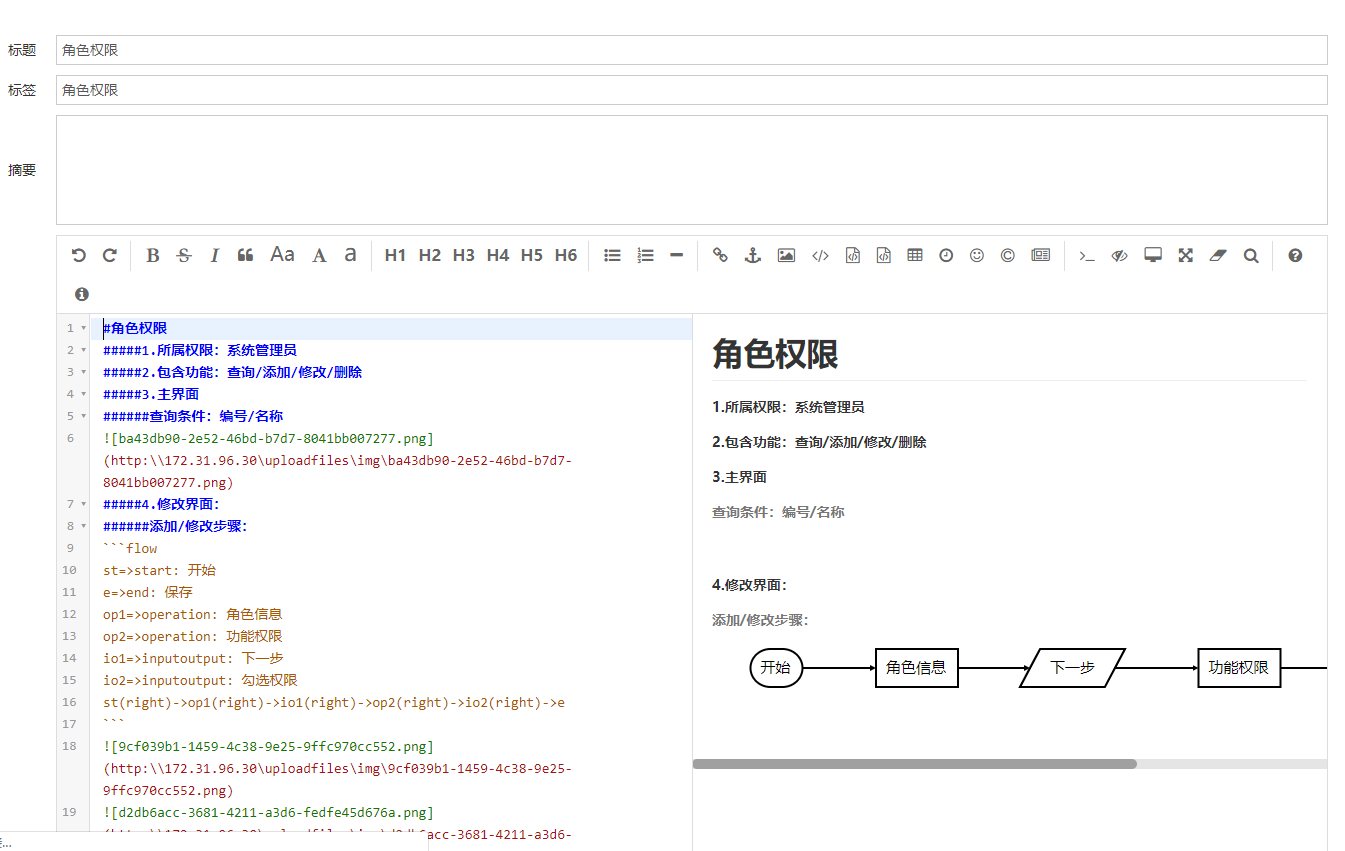Insert a hyperlink
The width and height of the screenshot is (1345, 851).
(720, 256)
